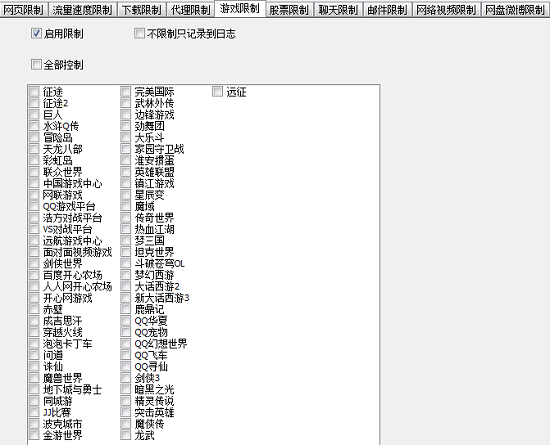Check the 面对面视频游戏 checkbox
This screenshot has width=550, height=445.
(34, 252)
